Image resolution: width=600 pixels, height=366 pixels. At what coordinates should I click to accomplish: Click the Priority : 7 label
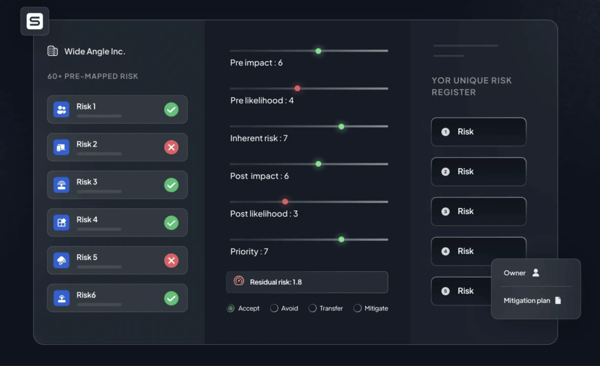249,252
